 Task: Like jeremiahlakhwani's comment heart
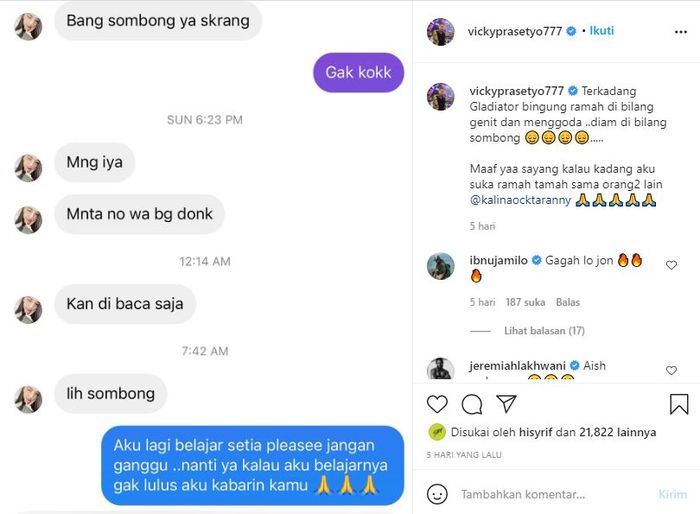point(671,370)
